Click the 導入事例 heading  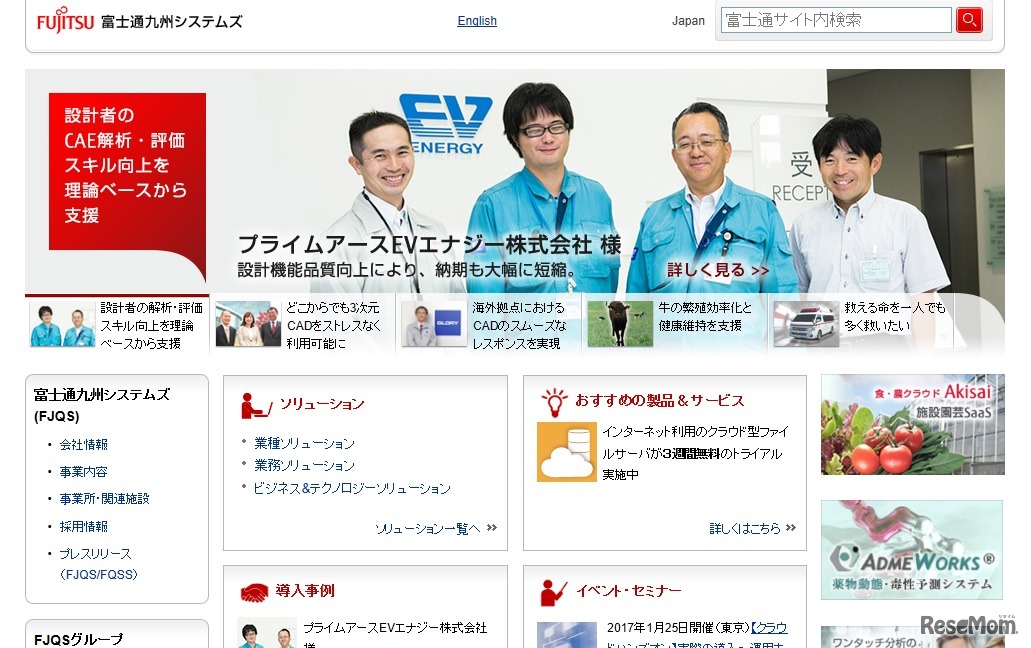[x=305, y=591]
